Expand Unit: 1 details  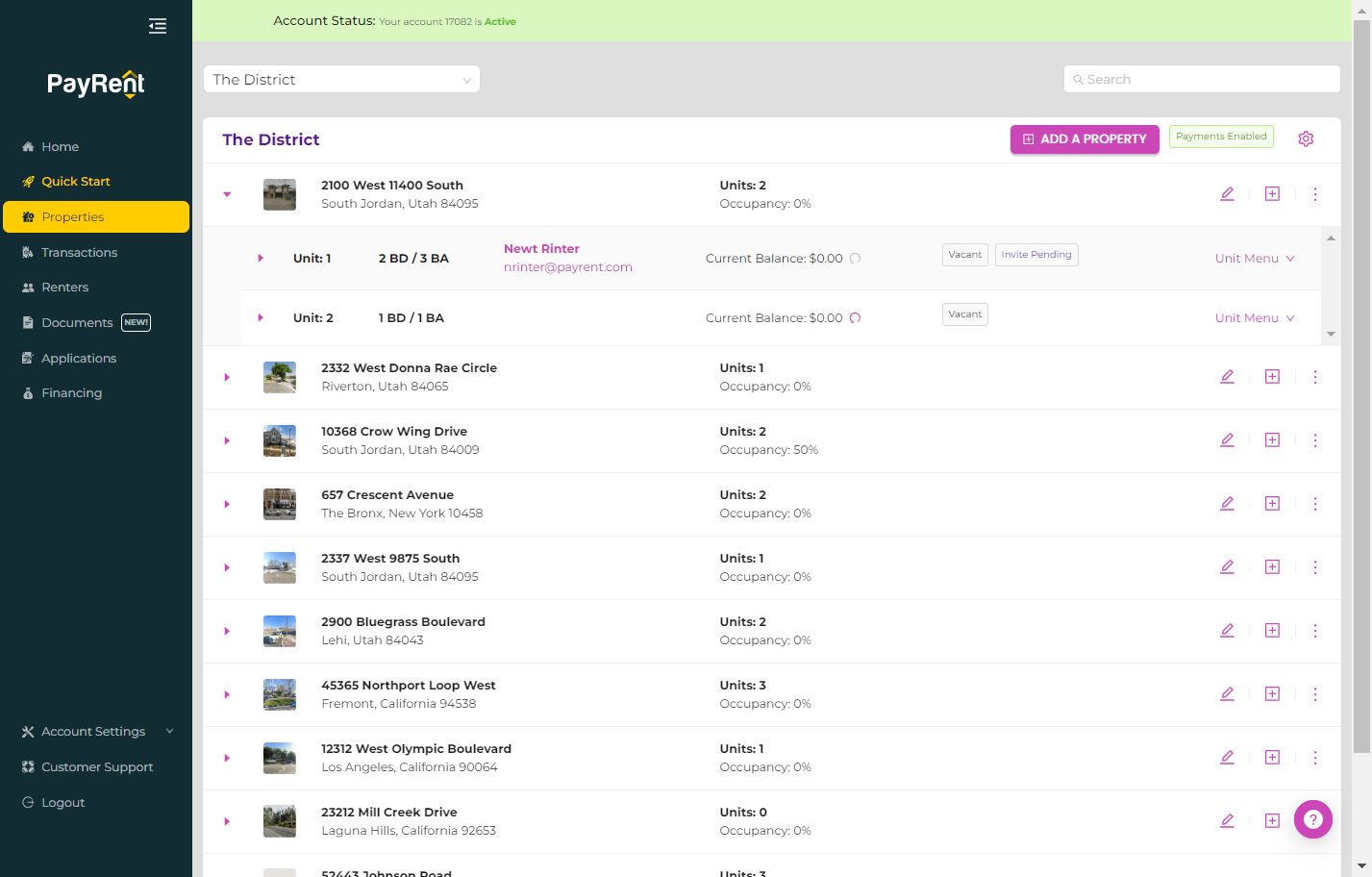click(x=261, y=259)
